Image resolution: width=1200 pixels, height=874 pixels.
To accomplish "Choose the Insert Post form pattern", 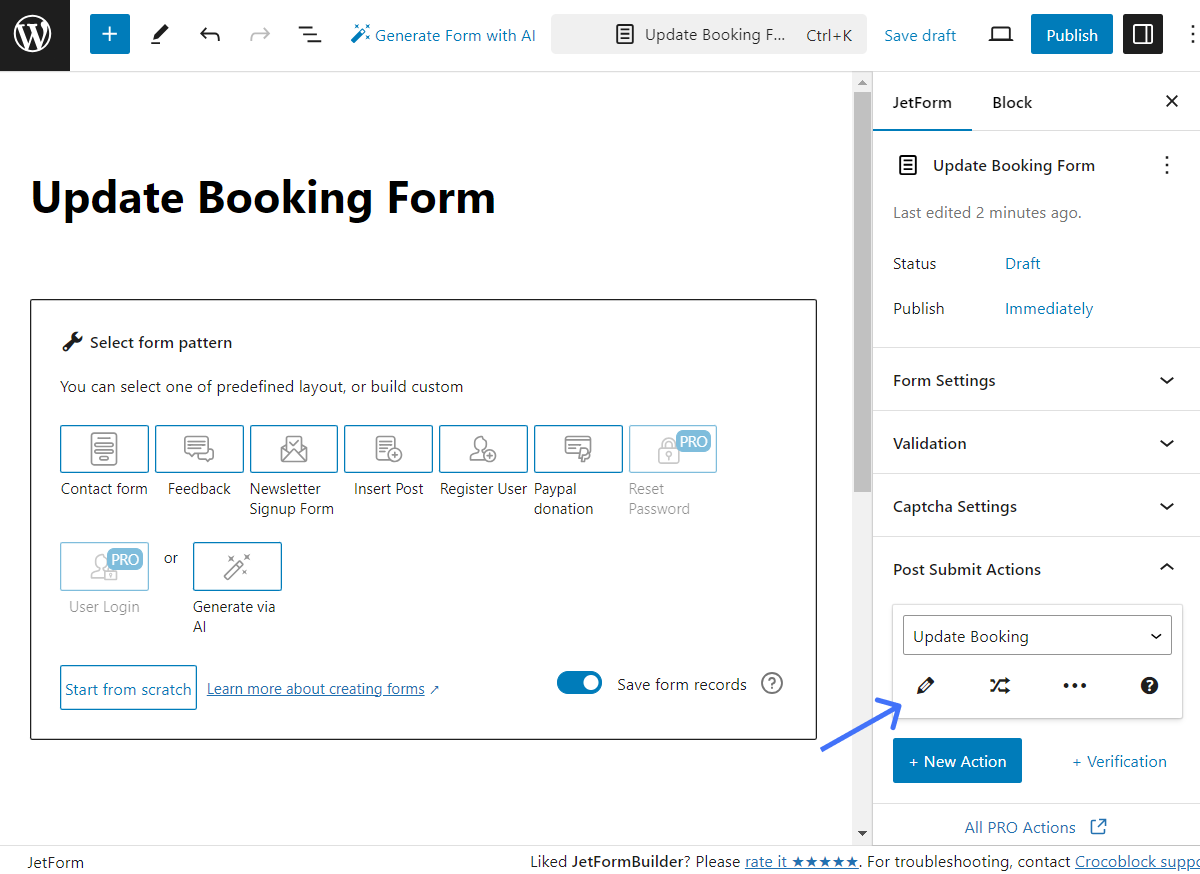I will pyautogui.click(x=388, y=449).
